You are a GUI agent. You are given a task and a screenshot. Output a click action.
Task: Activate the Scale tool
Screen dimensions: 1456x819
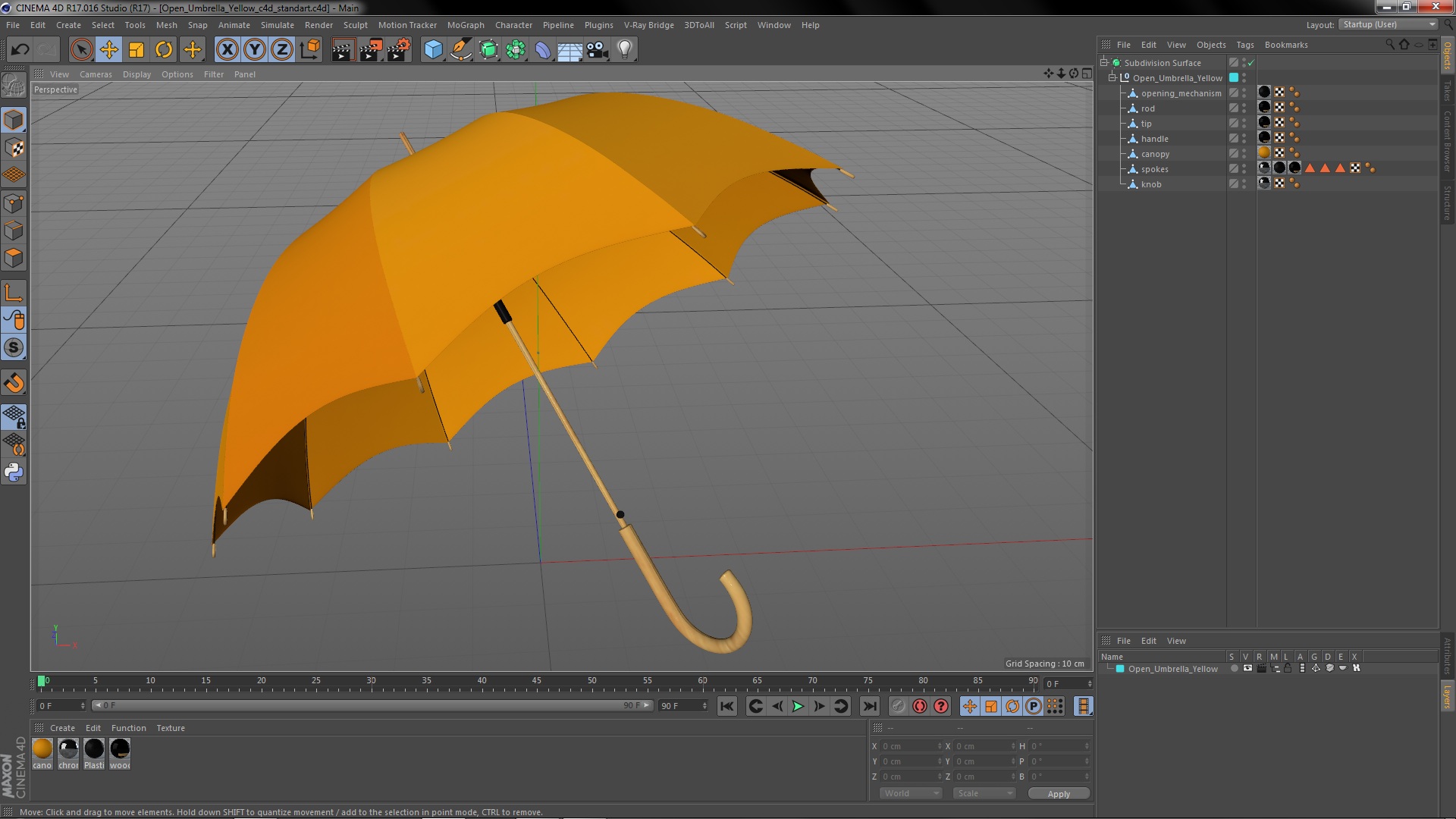136,50
